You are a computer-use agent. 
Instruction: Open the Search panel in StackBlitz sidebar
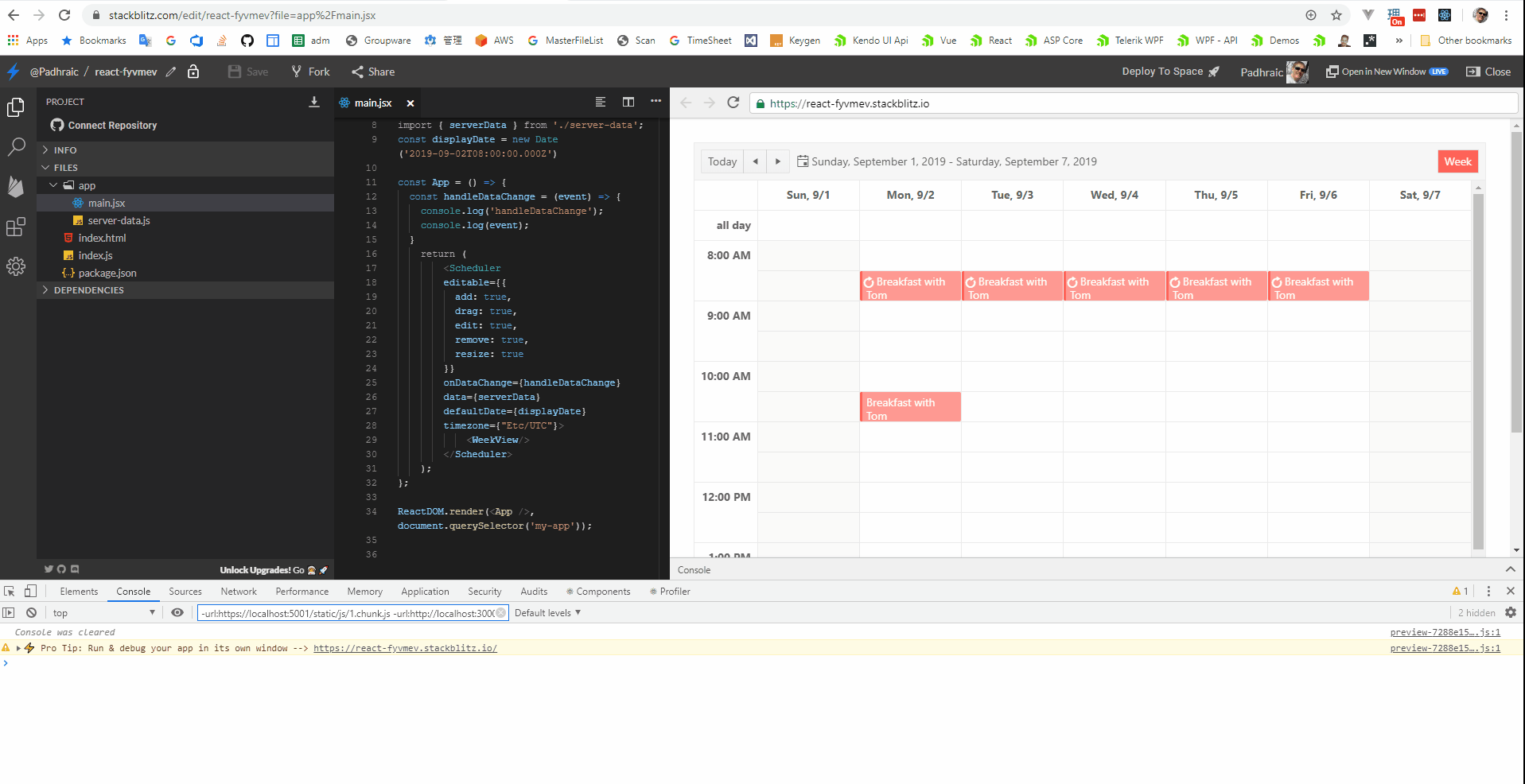(x=16, y=147)
